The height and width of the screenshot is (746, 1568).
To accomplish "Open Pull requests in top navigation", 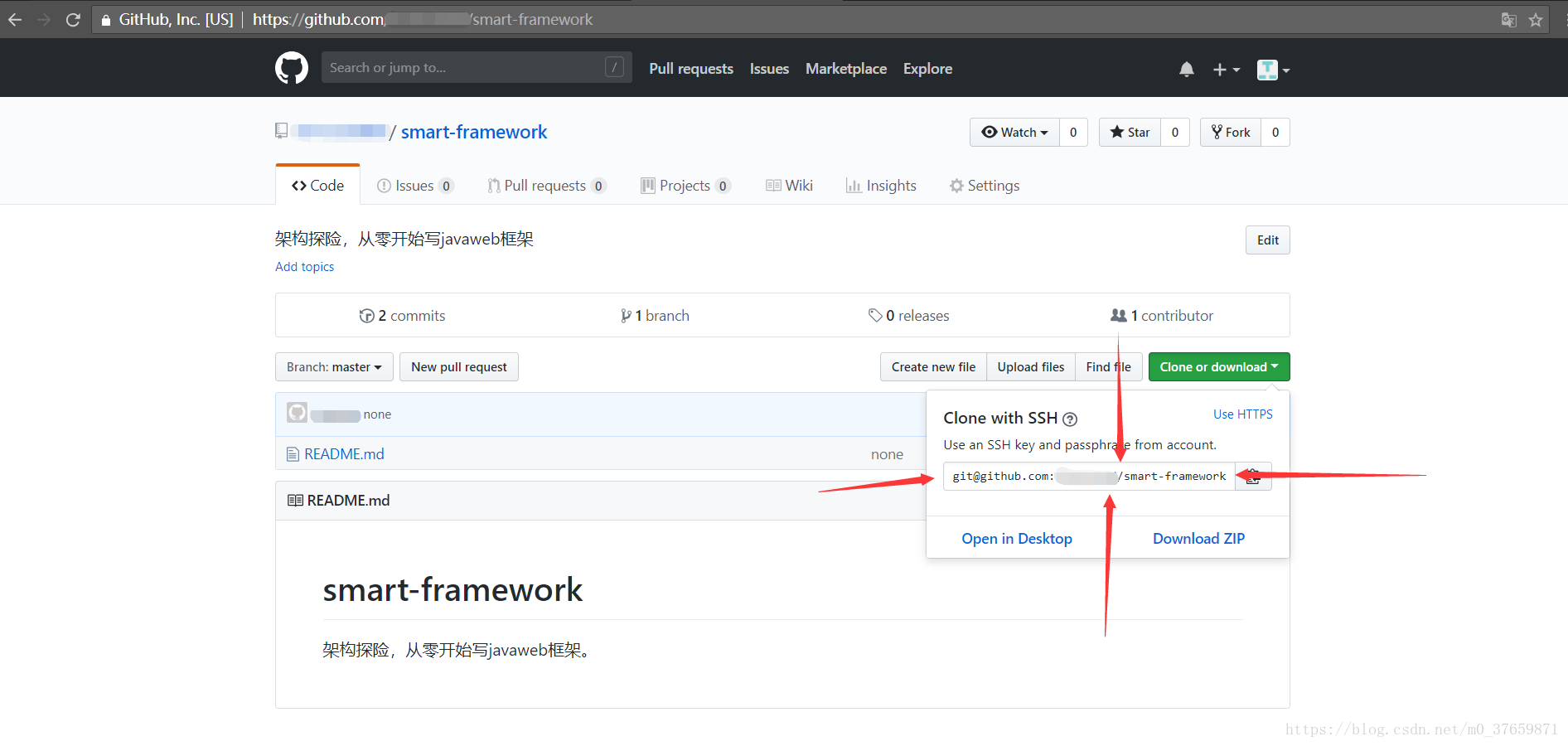I will point(691,69).
